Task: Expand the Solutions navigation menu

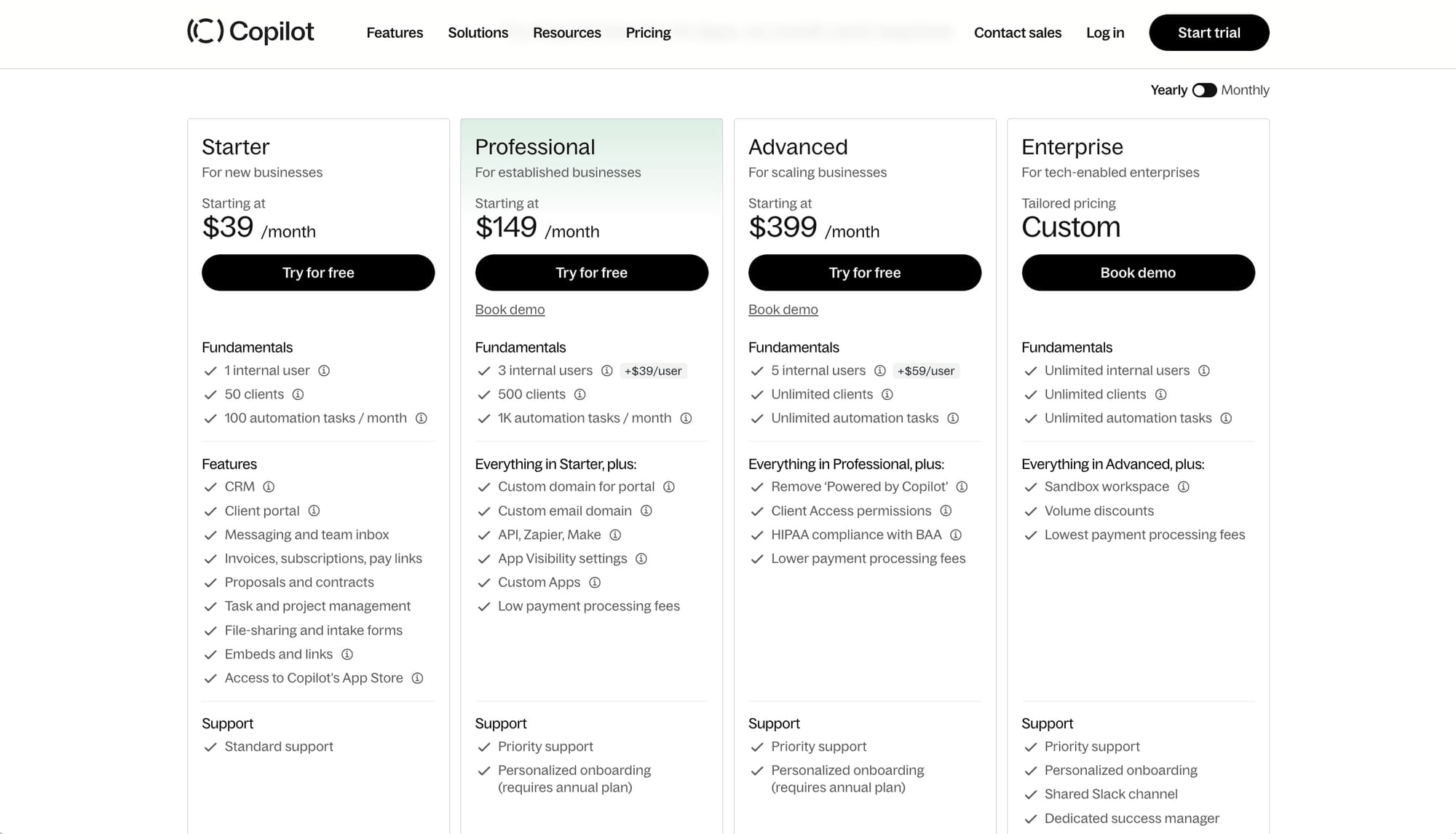Action: (478, 33)
